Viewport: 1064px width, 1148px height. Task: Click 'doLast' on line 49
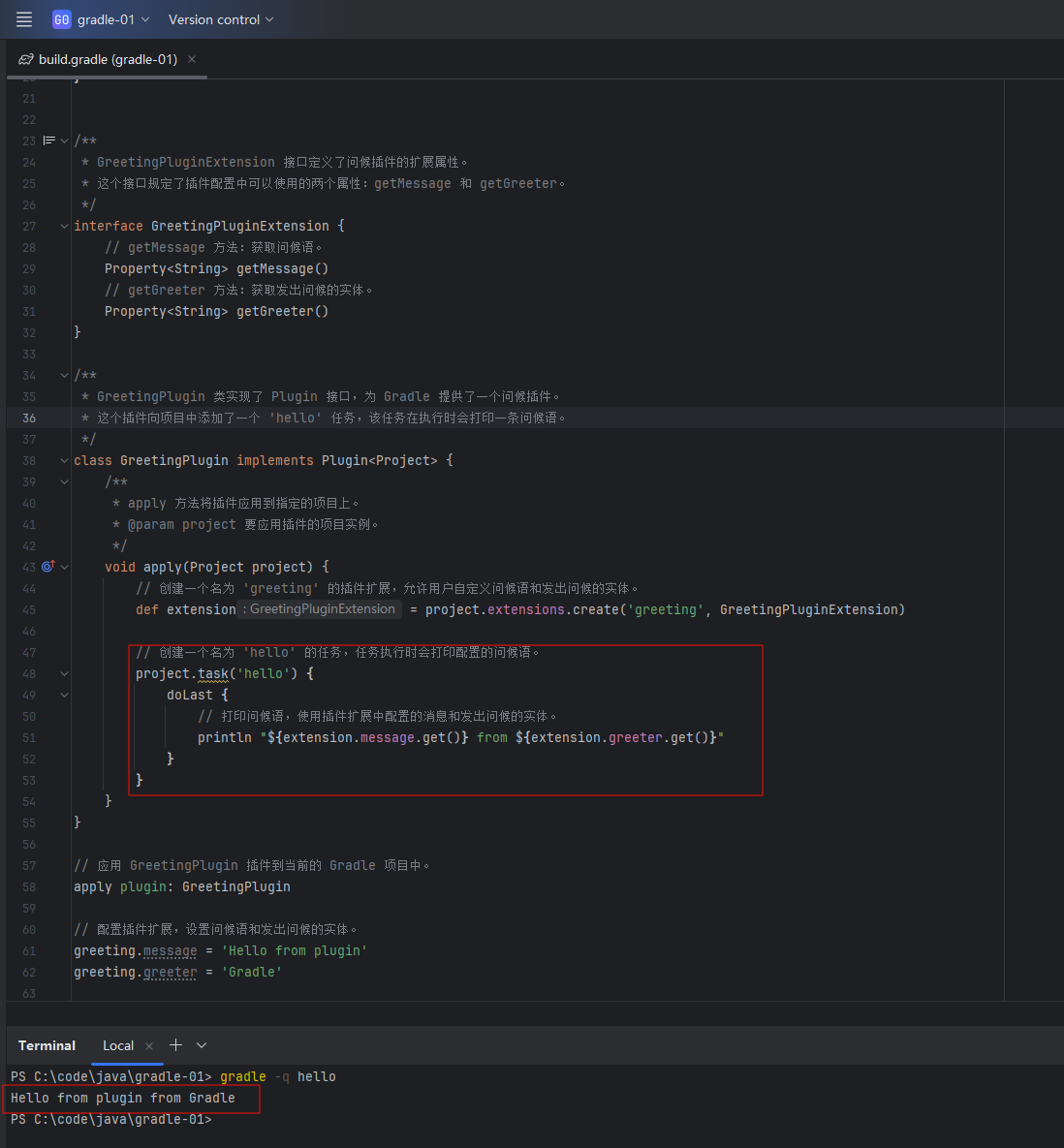pos(190,695)
